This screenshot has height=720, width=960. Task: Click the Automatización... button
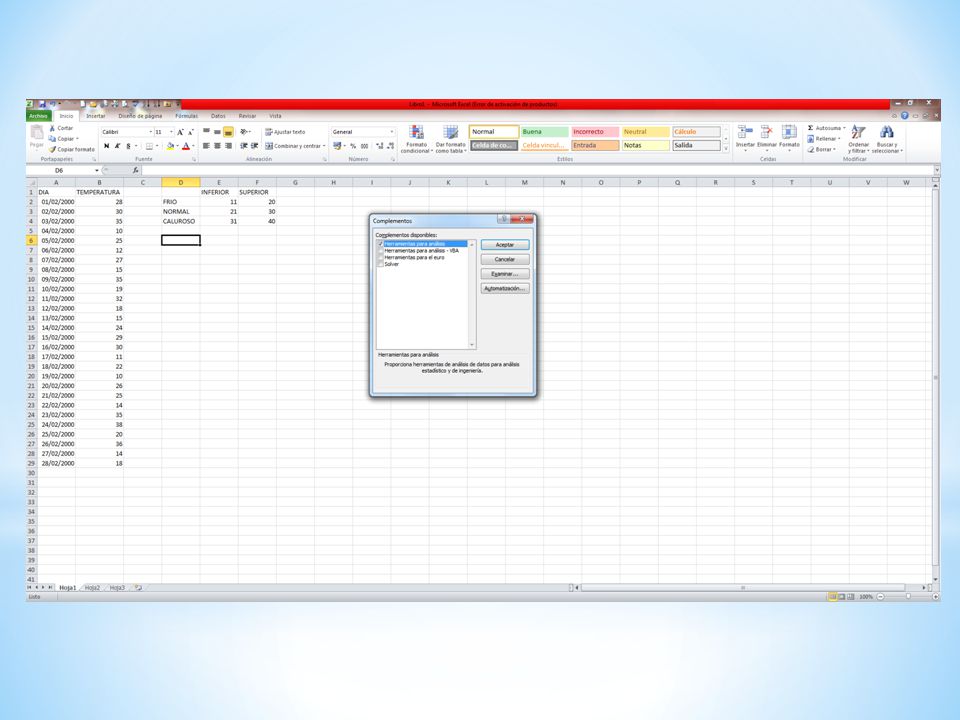(x=504, y=288)
